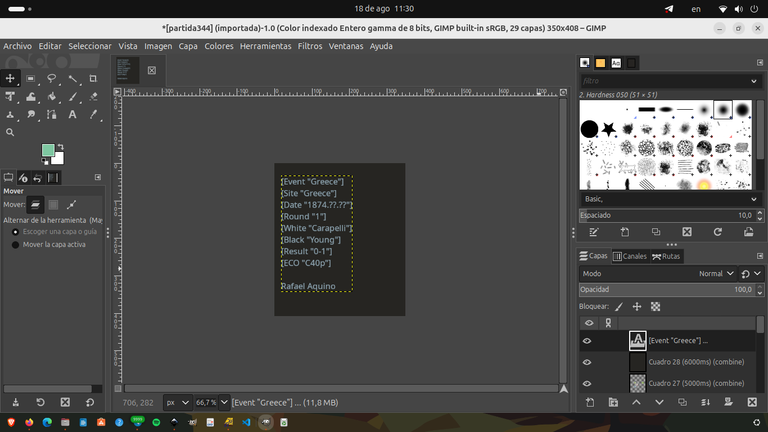768x432 pixels.
Task: Select the Fuzzy Select wand tool
Action: click(x=72, y=78)
